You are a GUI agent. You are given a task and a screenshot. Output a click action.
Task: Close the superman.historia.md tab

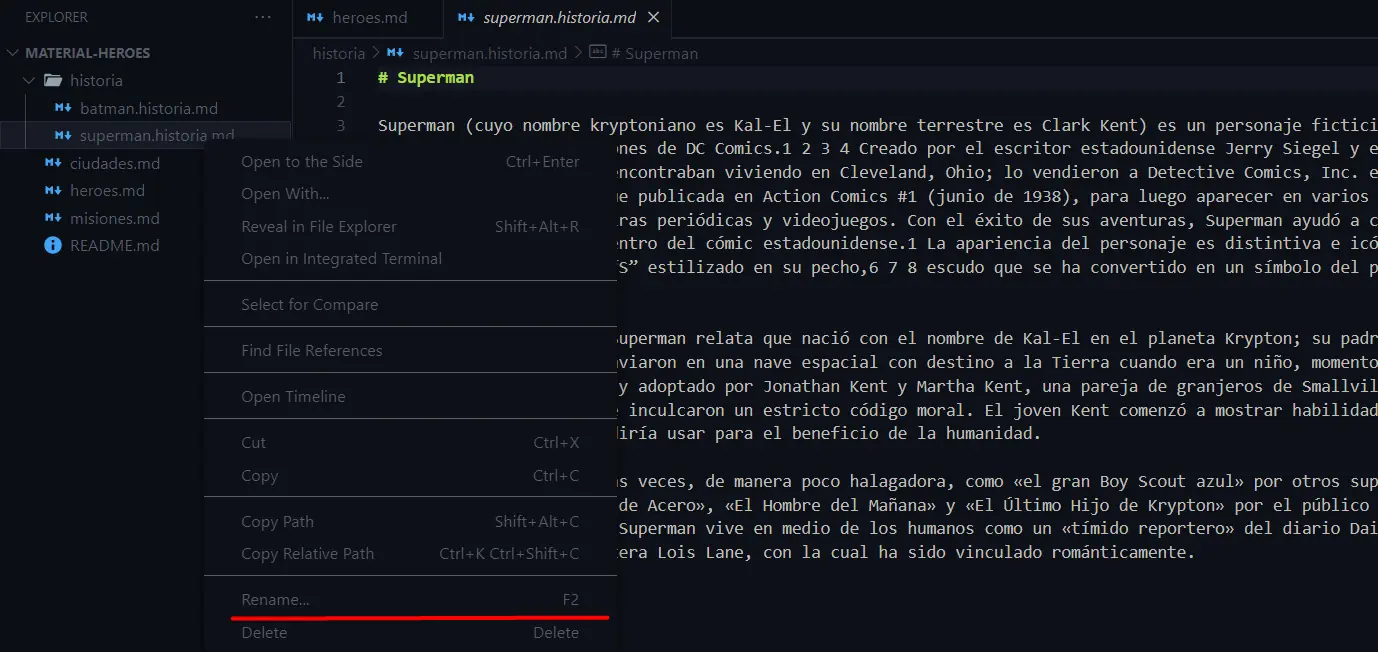click(654, 17)
